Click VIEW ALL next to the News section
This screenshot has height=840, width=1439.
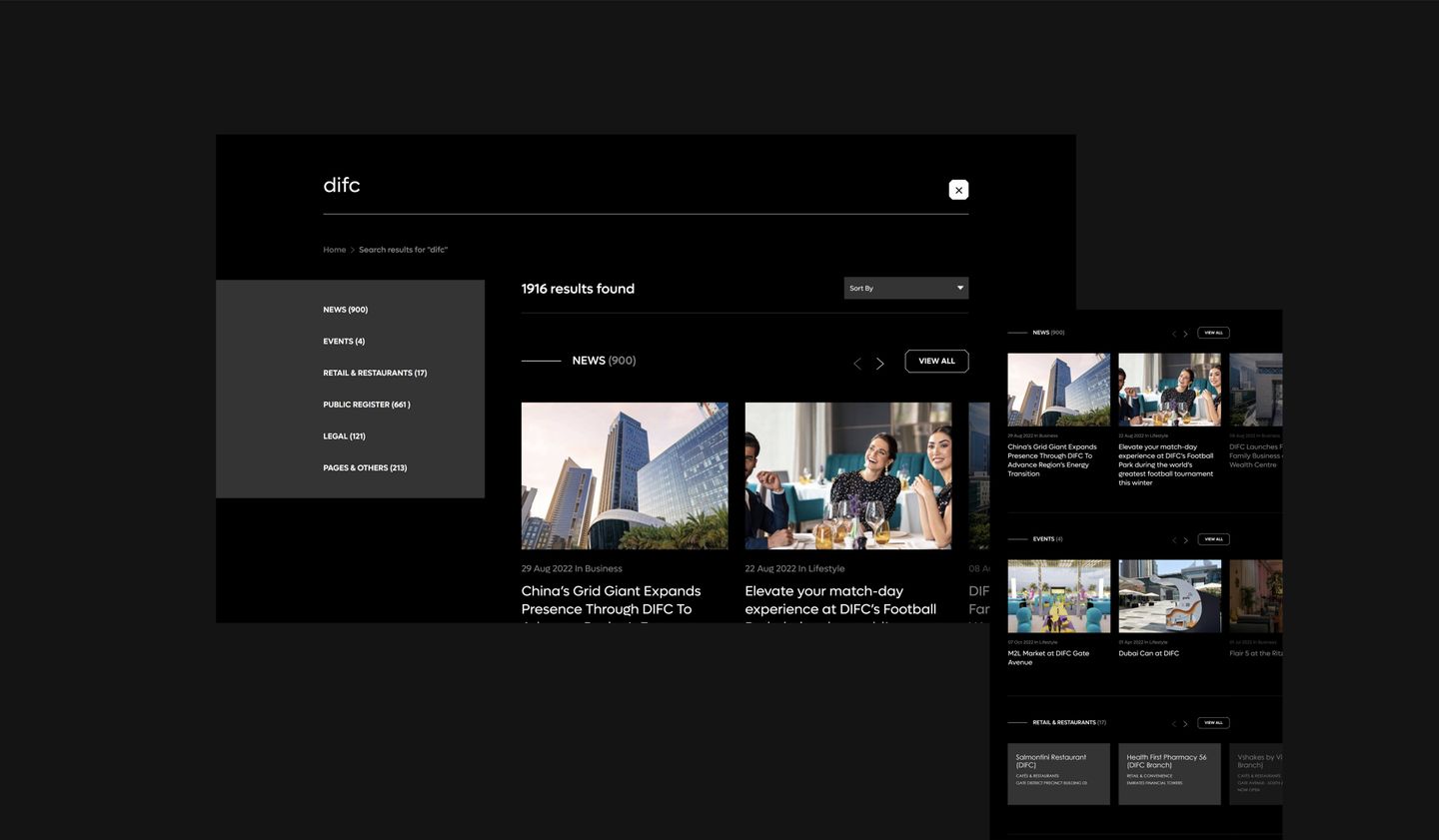click(x=936, y=361)
